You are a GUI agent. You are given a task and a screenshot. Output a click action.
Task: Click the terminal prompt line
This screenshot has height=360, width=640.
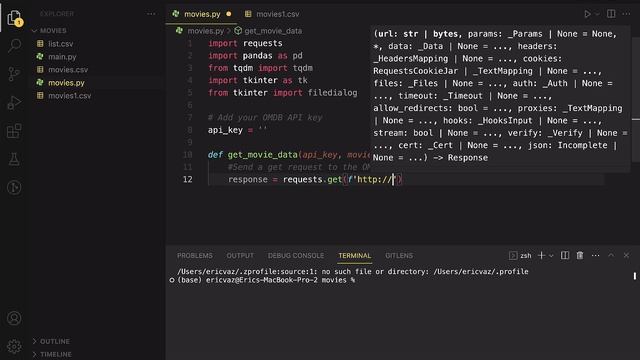(266, 280)
